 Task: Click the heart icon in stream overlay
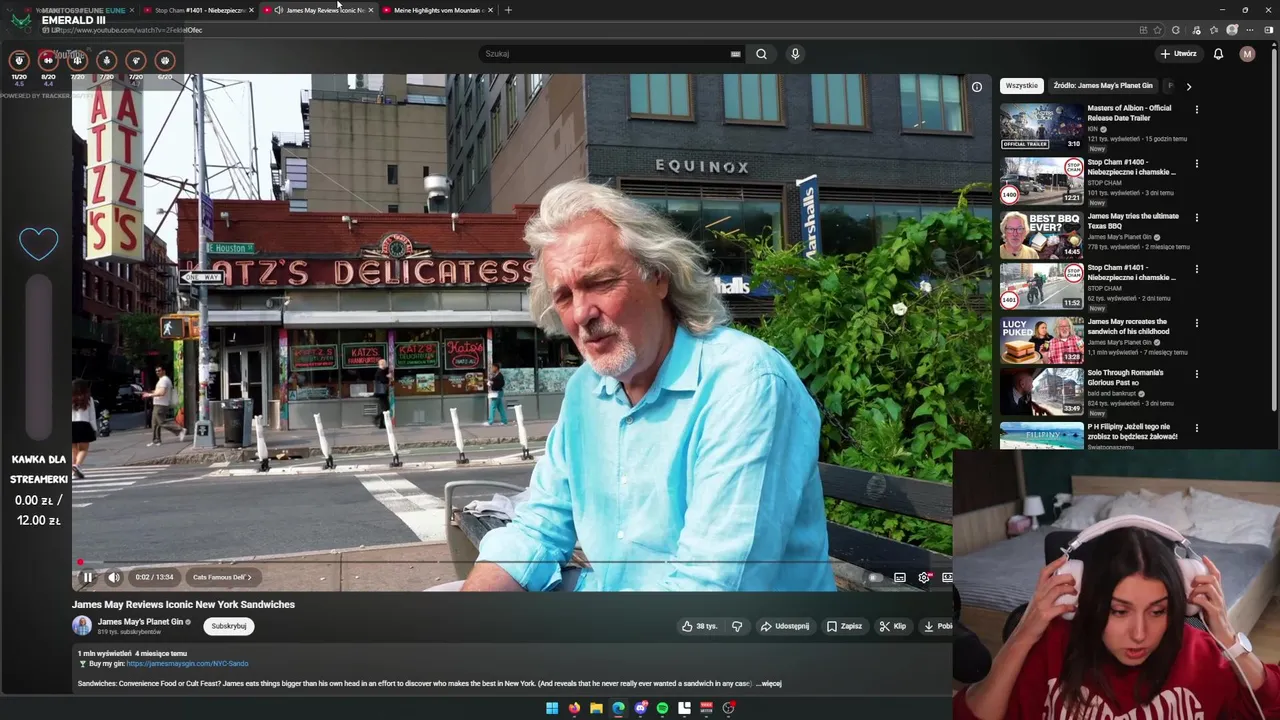pos(39,243)
